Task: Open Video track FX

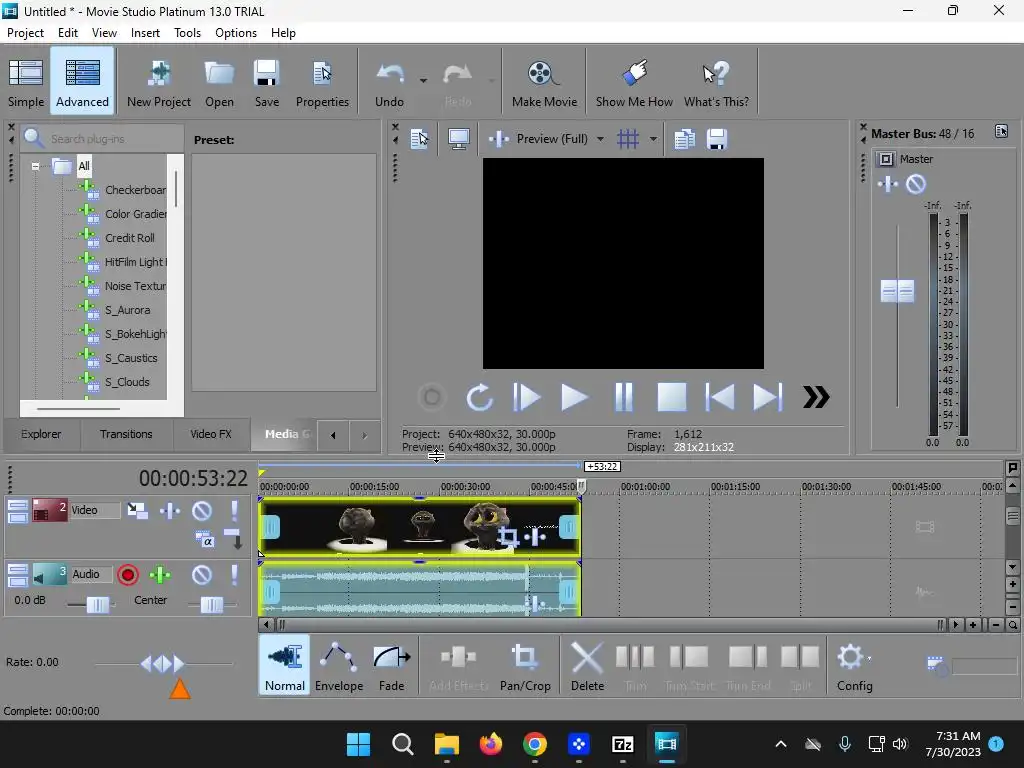Action: pos(170,510)
